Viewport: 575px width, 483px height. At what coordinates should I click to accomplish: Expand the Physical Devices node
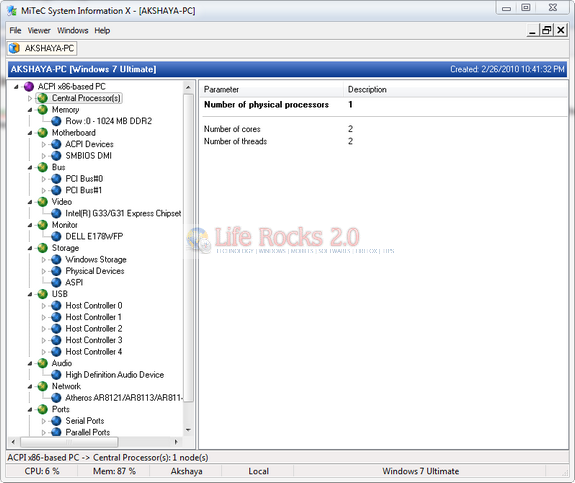pyautogui.click(x=44, y=271)
